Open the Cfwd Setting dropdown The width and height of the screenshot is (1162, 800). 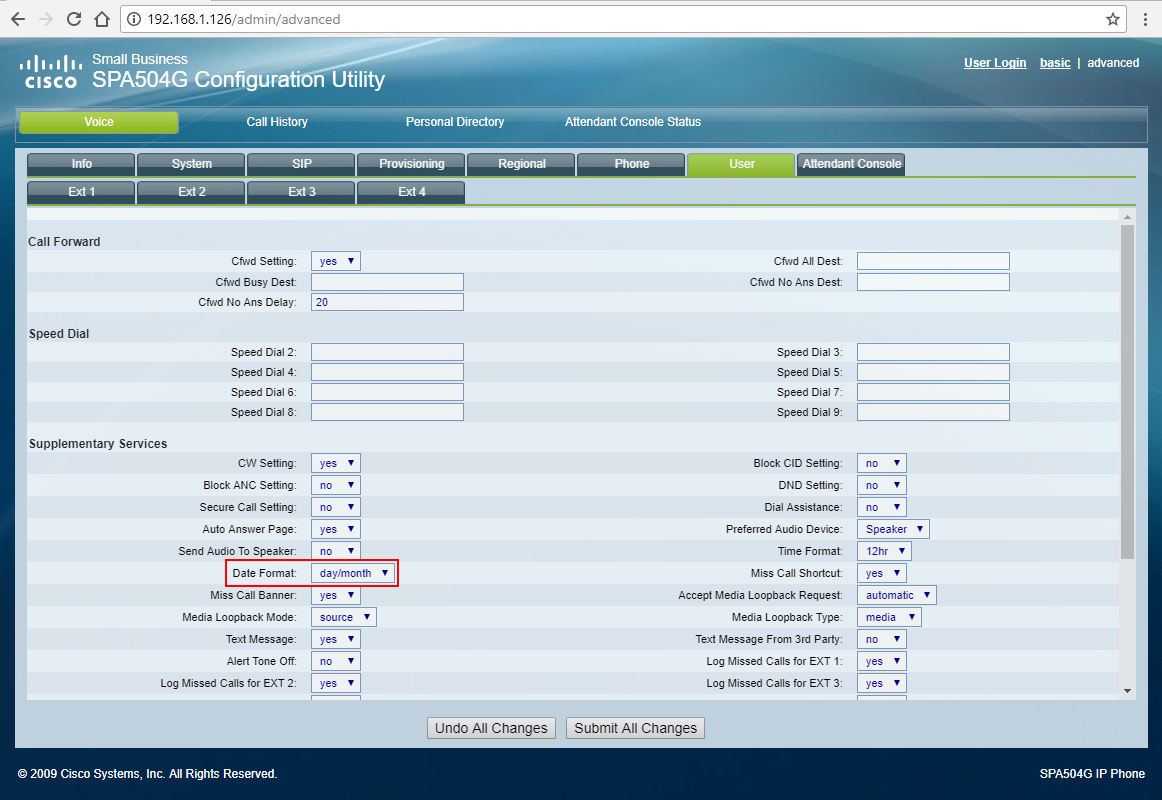coord(336,261)
